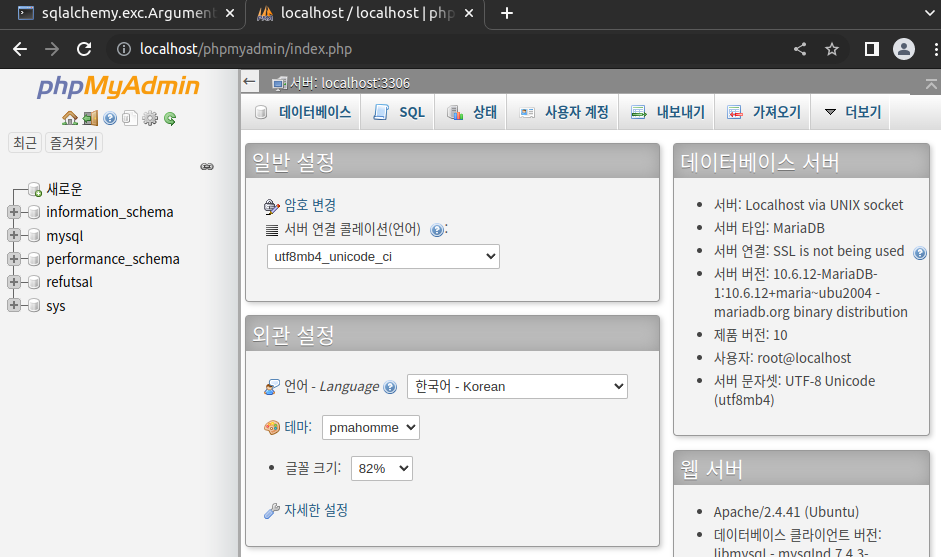Screen dimensions: 941x557
Task: Click the SSL help icon in database server panel
Action: tap(919, 253)
